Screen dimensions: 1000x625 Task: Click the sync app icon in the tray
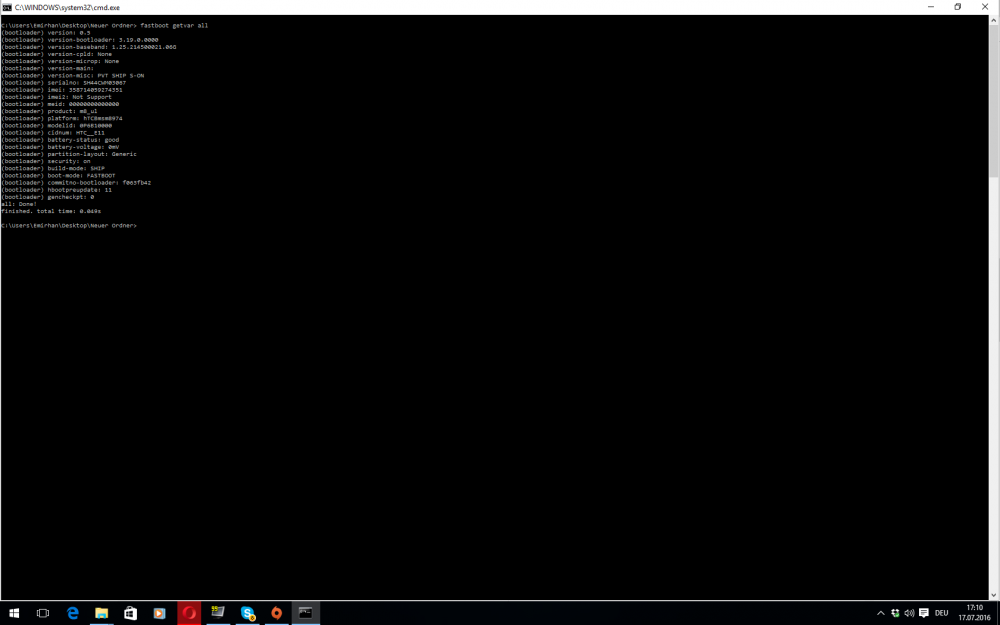[x=895, y=612]
